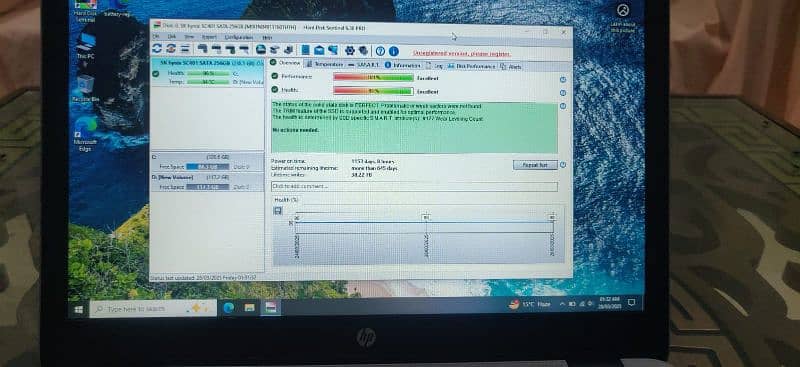
Task: Click the Hard Disk Sentinel taskbar button
Action: point(271,307)
